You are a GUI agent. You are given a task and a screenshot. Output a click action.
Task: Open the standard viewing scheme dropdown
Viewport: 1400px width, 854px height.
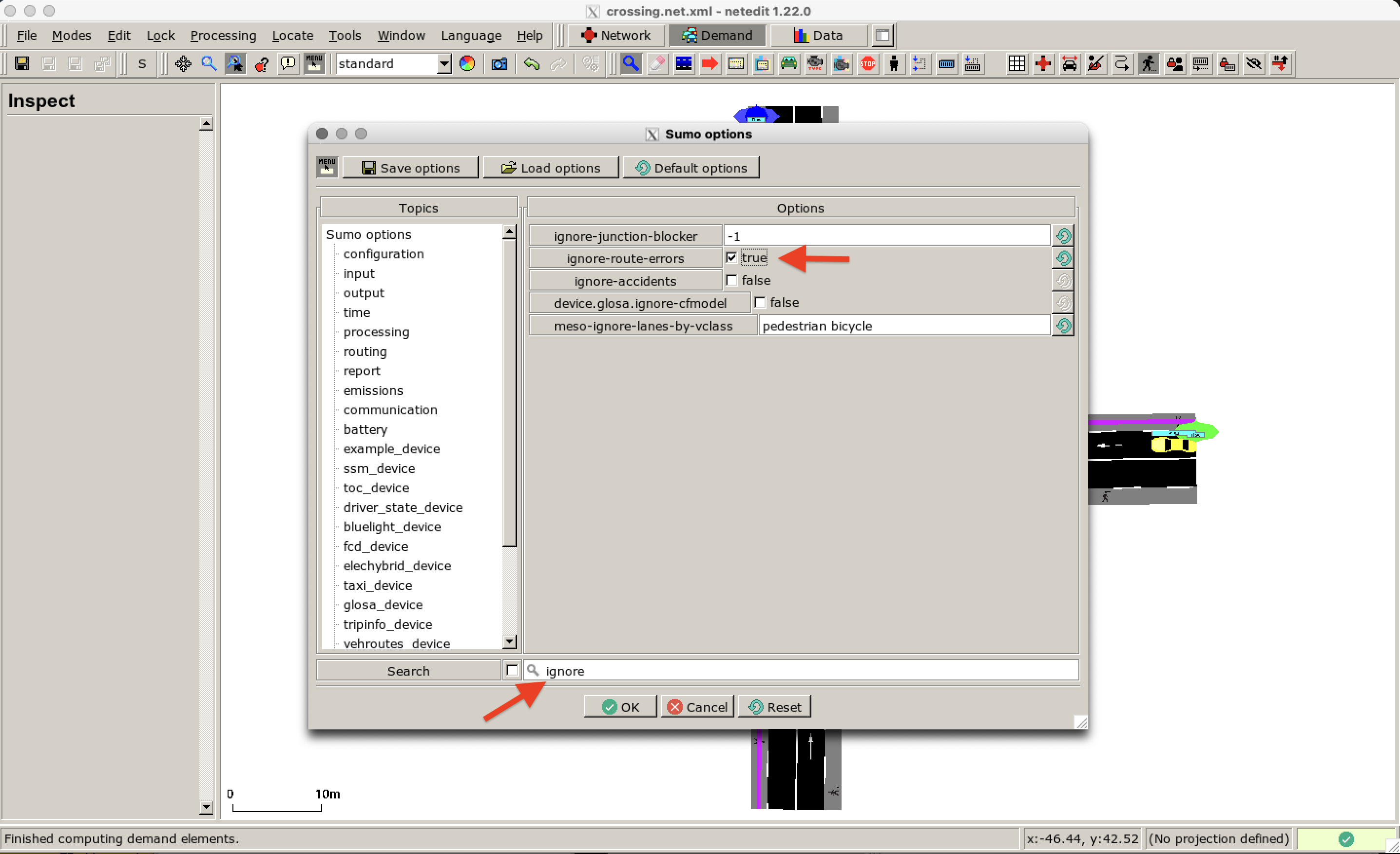[442, 64]
